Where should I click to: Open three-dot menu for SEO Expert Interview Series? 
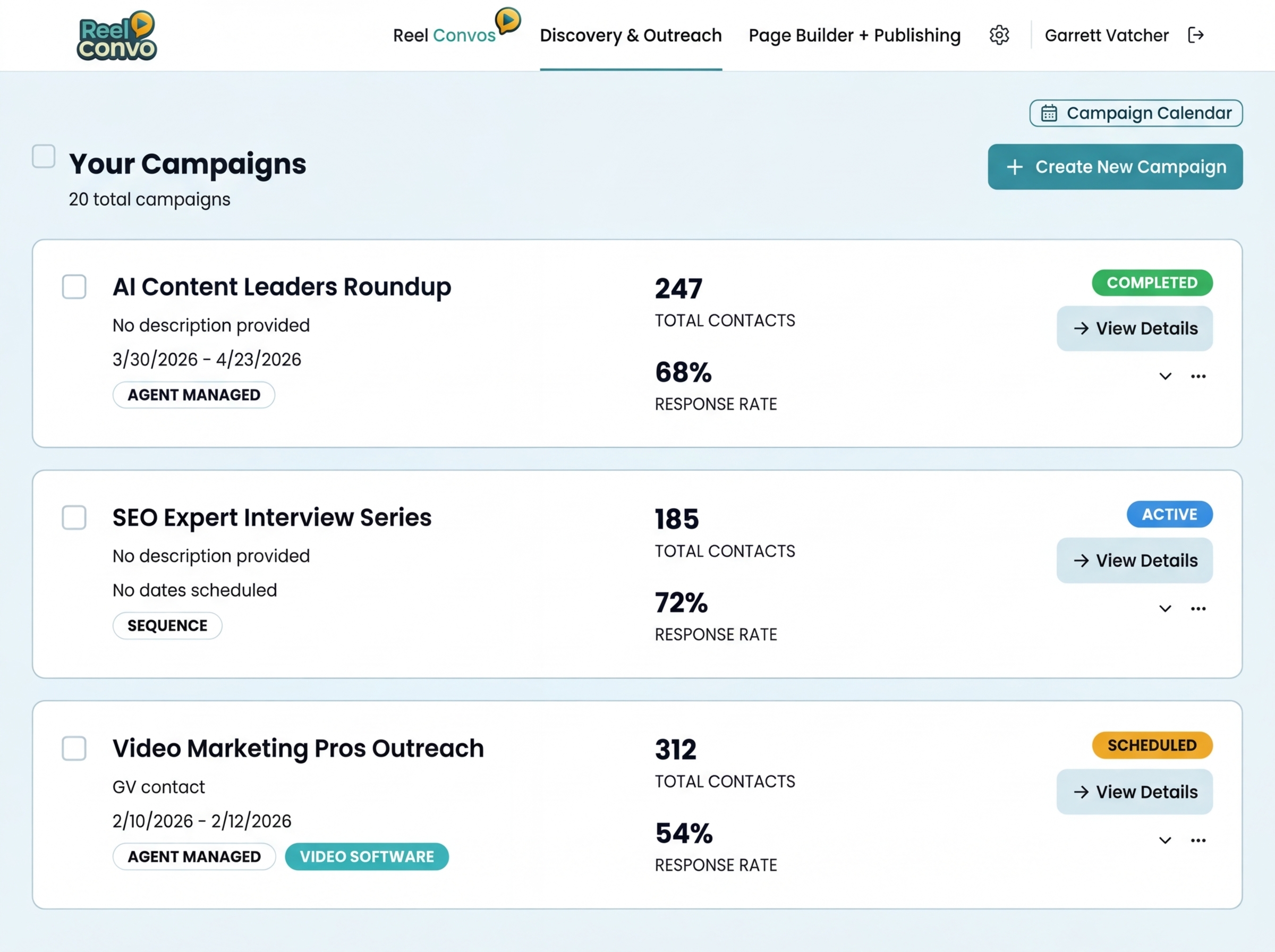(x=1198, y=608)
